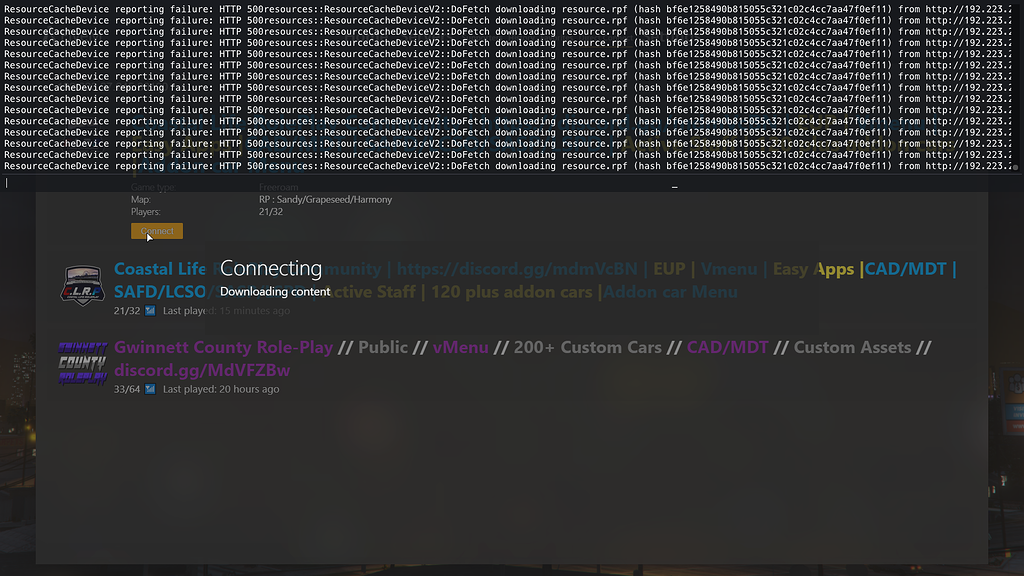
Task: Click the 'vMenu' text in Gwinnett title
Action: point(460,347)
